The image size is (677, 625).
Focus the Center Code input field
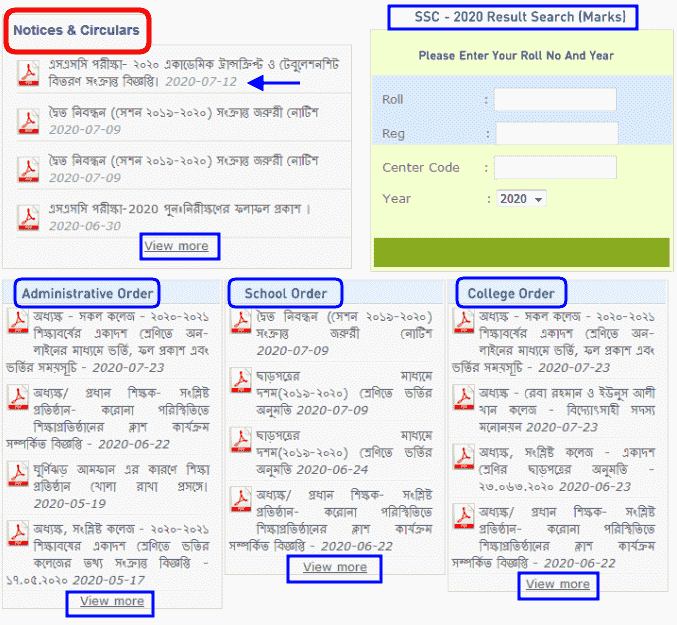click(555, 167)
